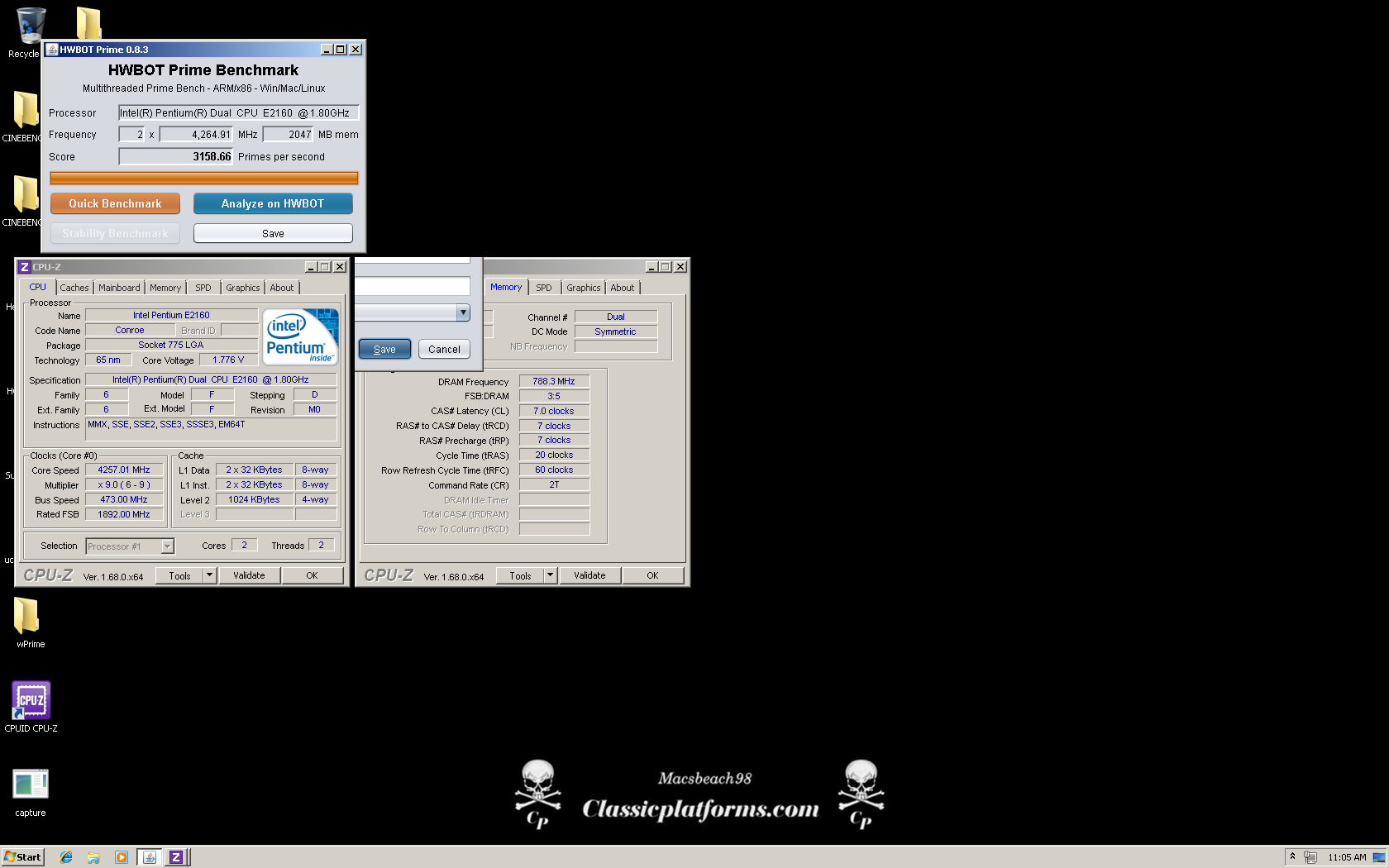The width and height of the screenshot is (1389, 868).
Task: Switch to the CPU-Z taskbar item
Action: (x=176, y=857)
